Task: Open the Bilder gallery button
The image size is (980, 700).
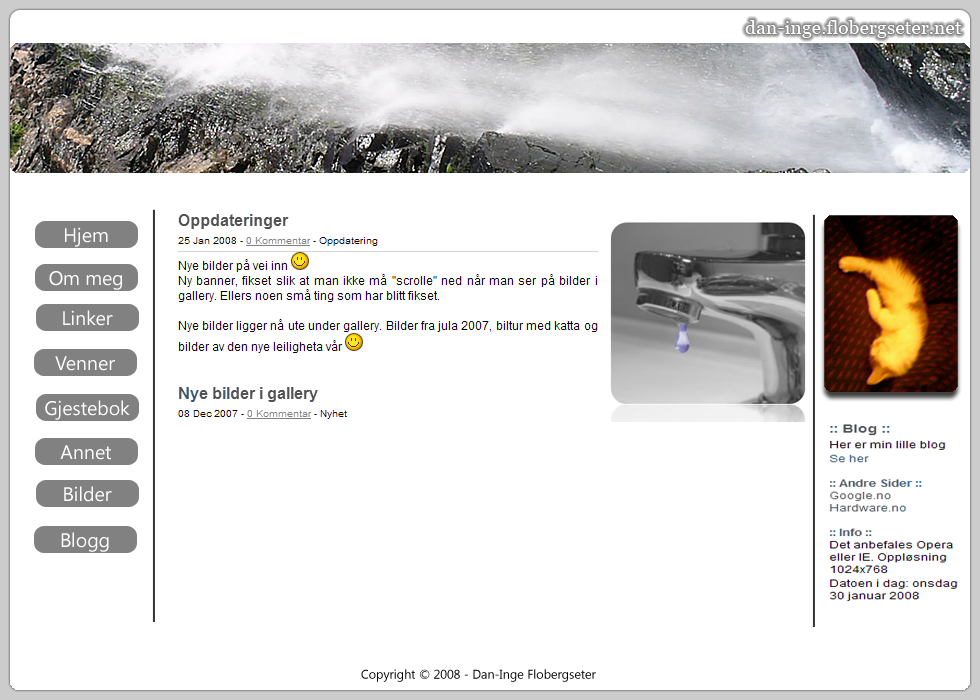Action: click(88, 493)
